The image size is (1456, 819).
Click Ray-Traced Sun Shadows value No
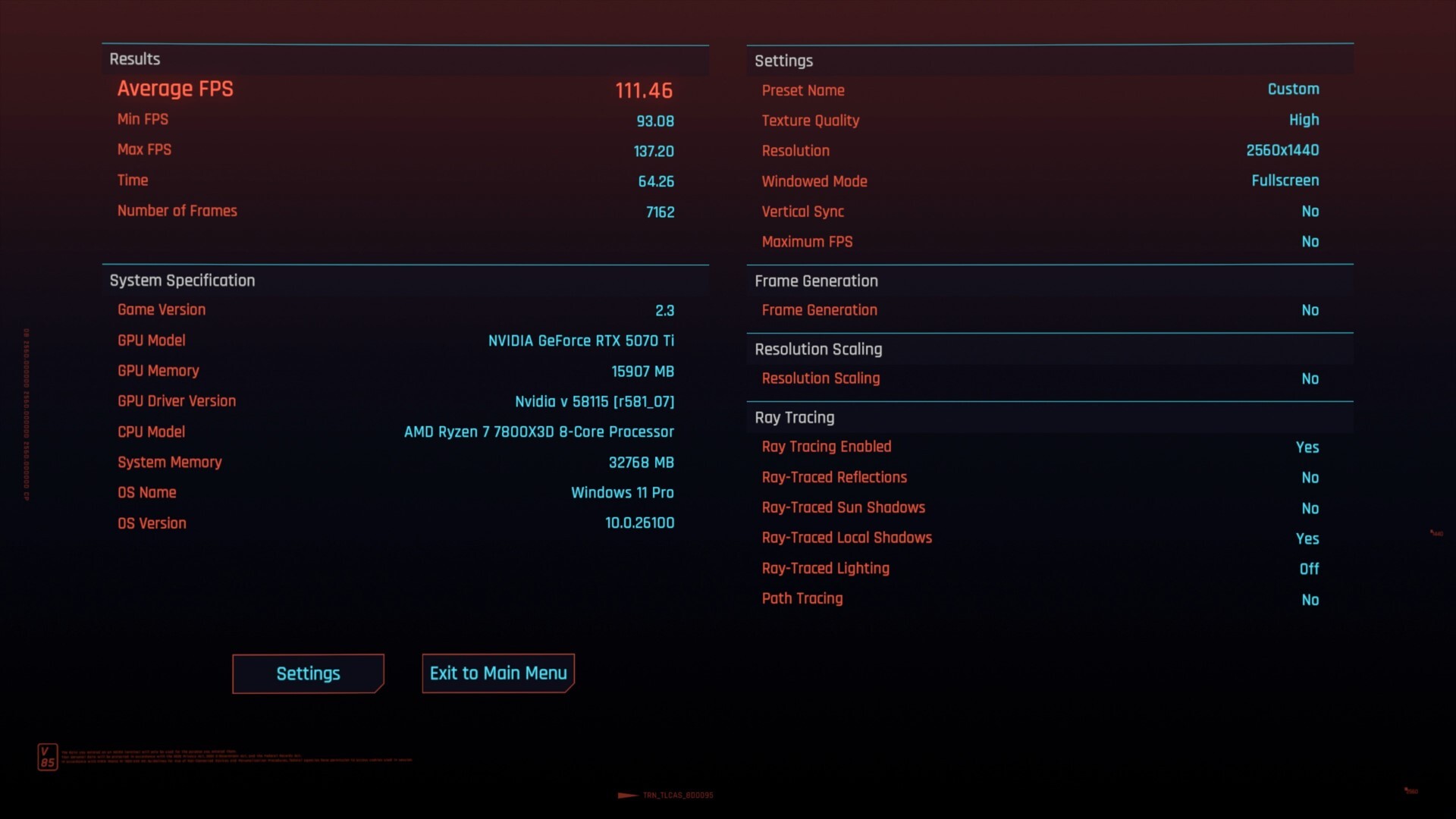coord(1310,508)
